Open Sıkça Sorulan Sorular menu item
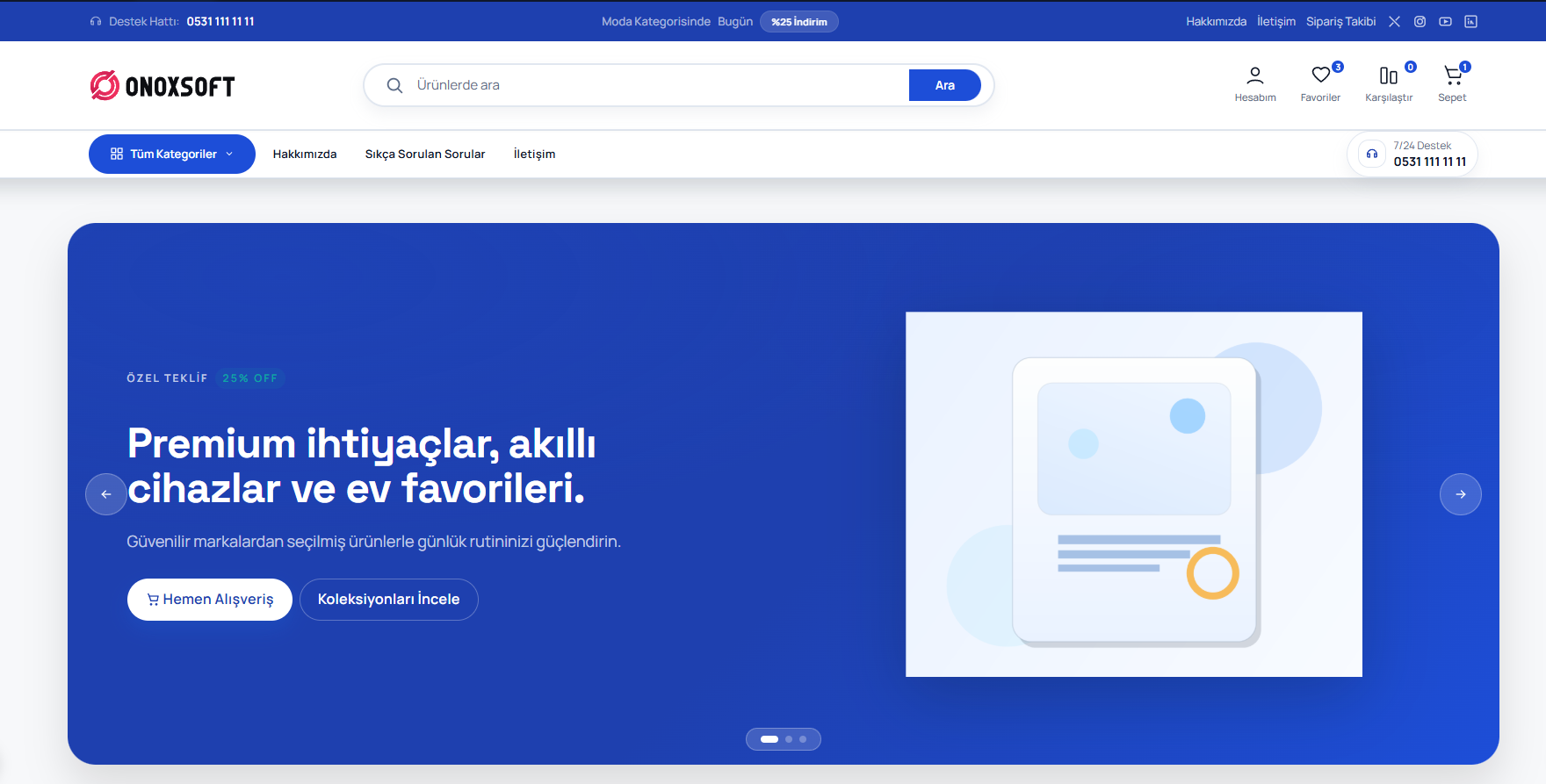 pos(425,155)
